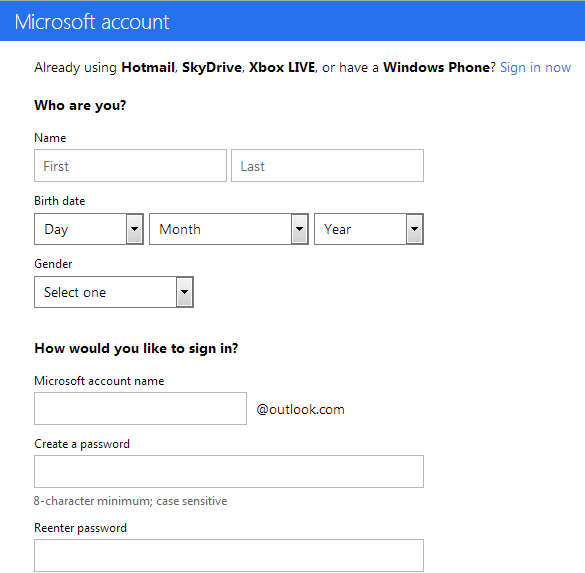Focus the First name field
The image size is (585, 573).
pyautogui.click(x=130, y=166)
